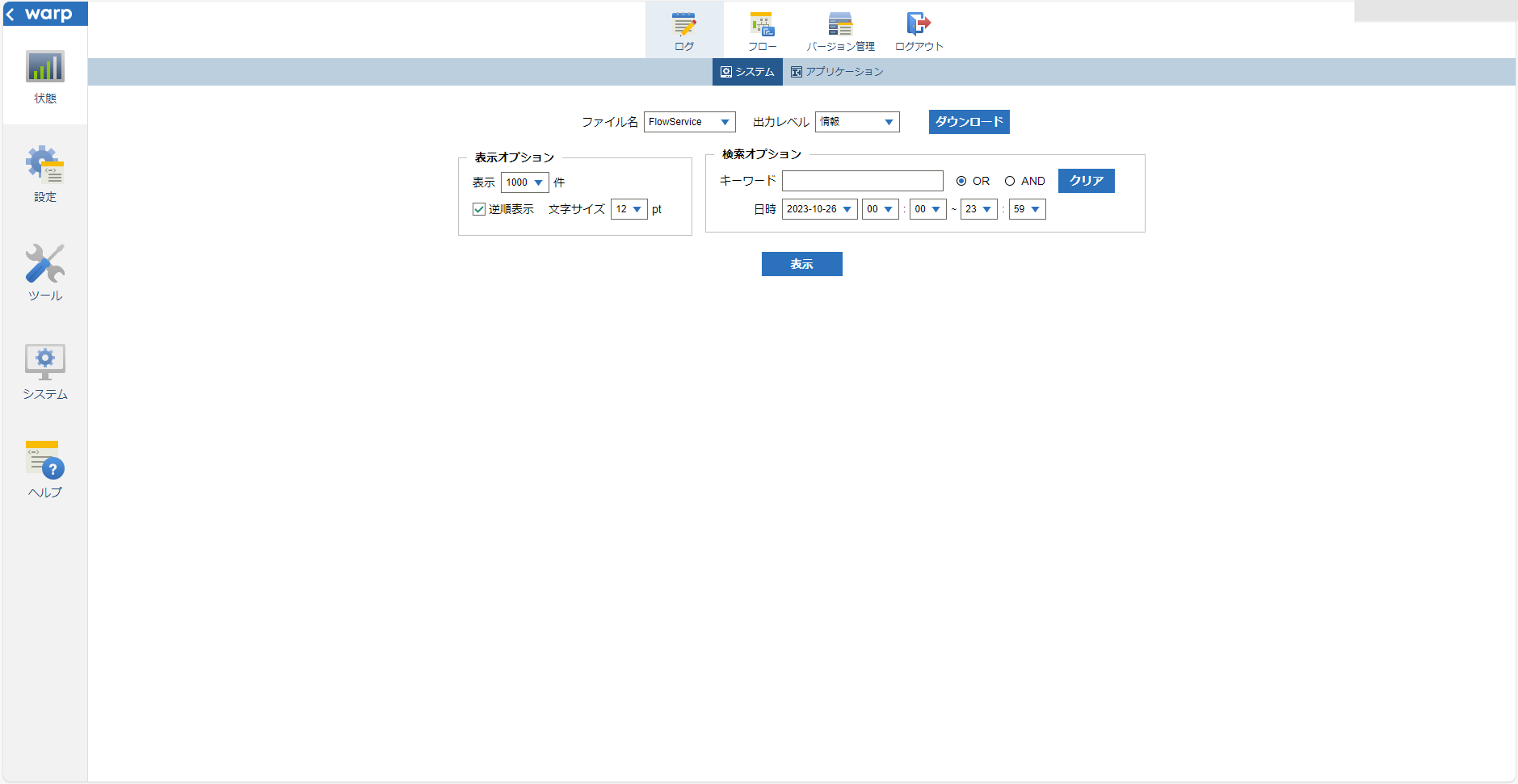This screenshot has height=784, width=1518.
Task: Focus the キーワード input field
Action: coord(862,181)
